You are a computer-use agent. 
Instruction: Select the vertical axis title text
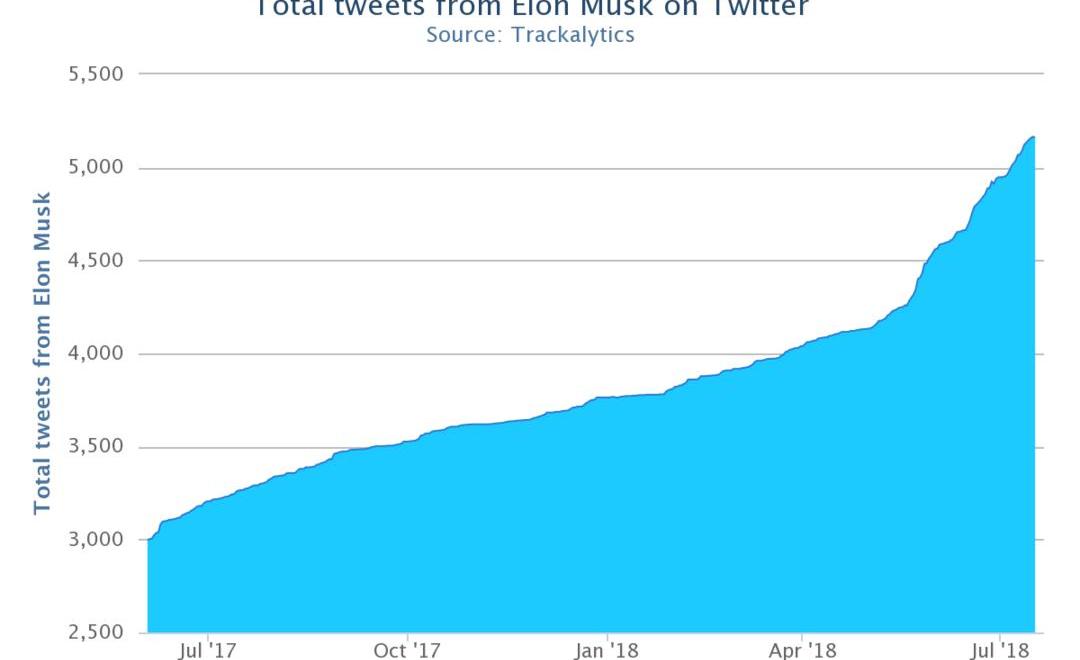[42, 353]
